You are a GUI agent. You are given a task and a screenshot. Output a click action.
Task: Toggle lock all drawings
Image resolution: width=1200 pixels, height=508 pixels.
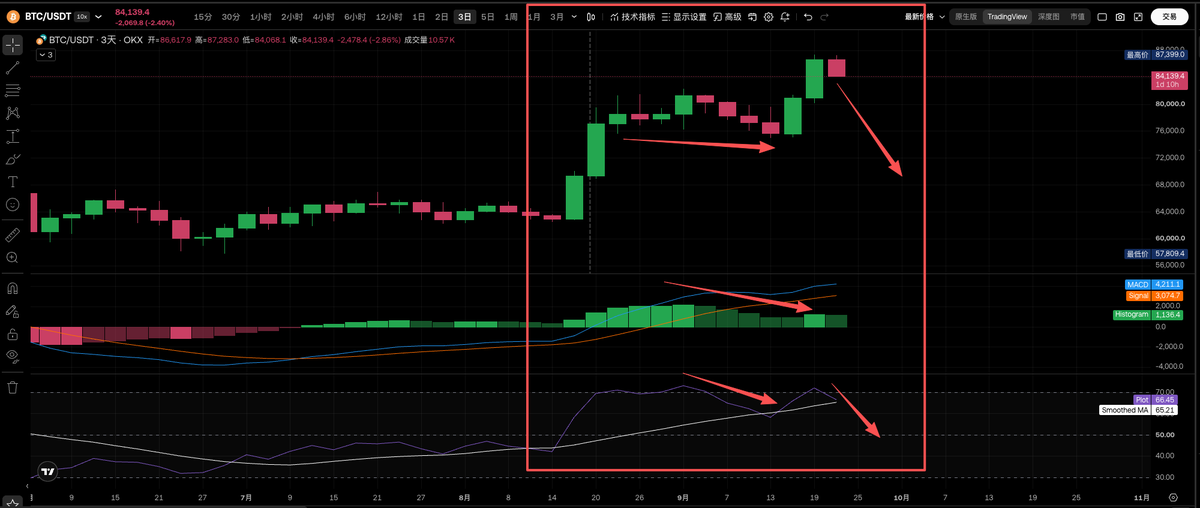[13, 333]
